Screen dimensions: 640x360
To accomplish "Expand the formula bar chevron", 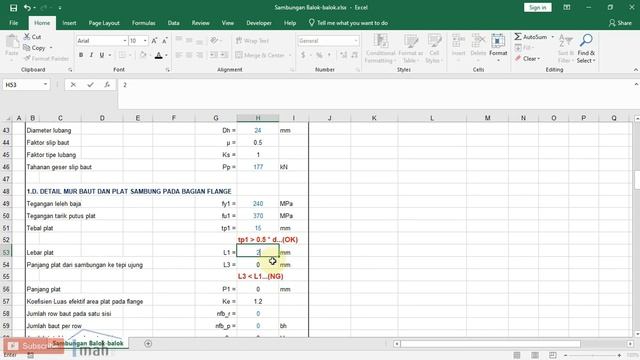I will pyautogui.click(x=636, y=84).
